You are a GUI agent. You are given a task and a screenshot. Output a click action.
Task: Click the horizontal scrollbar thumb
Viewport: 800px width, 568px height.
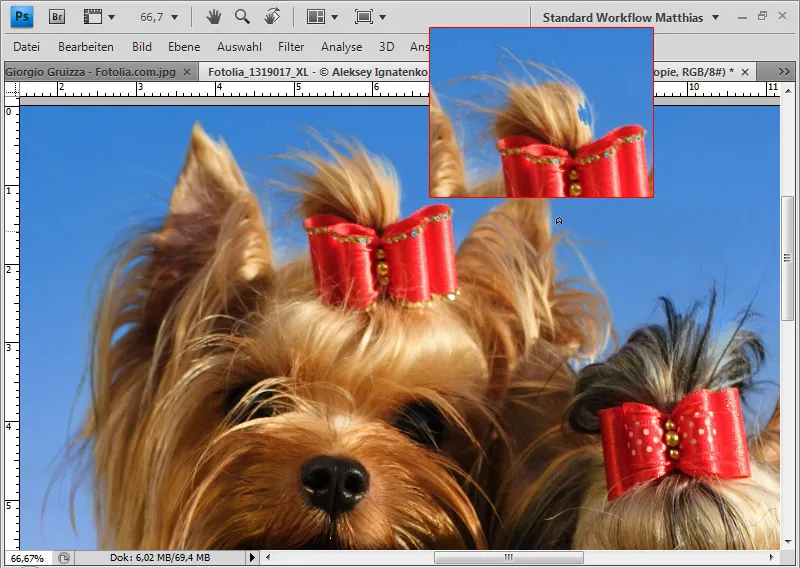(509, 557)
